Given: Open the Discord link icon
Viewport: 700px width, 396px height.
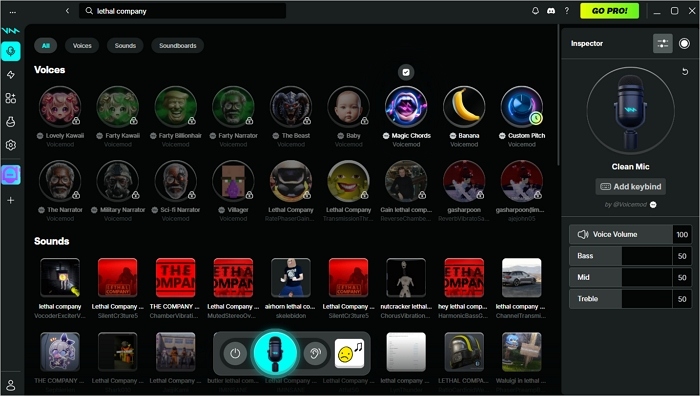Looking at the screenshot, I should pos(551,11).
